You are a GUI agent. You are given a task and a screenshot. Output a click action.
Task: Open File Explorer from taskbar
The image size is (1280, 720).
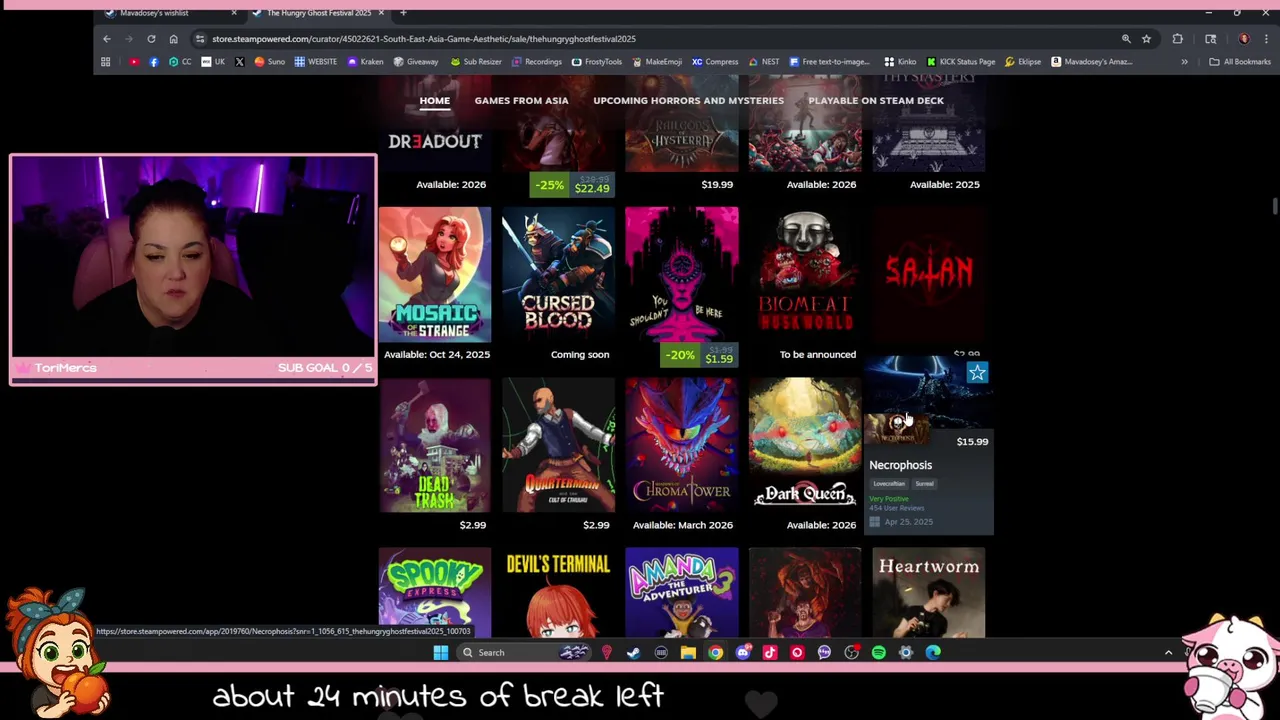(x=688, y=652)
